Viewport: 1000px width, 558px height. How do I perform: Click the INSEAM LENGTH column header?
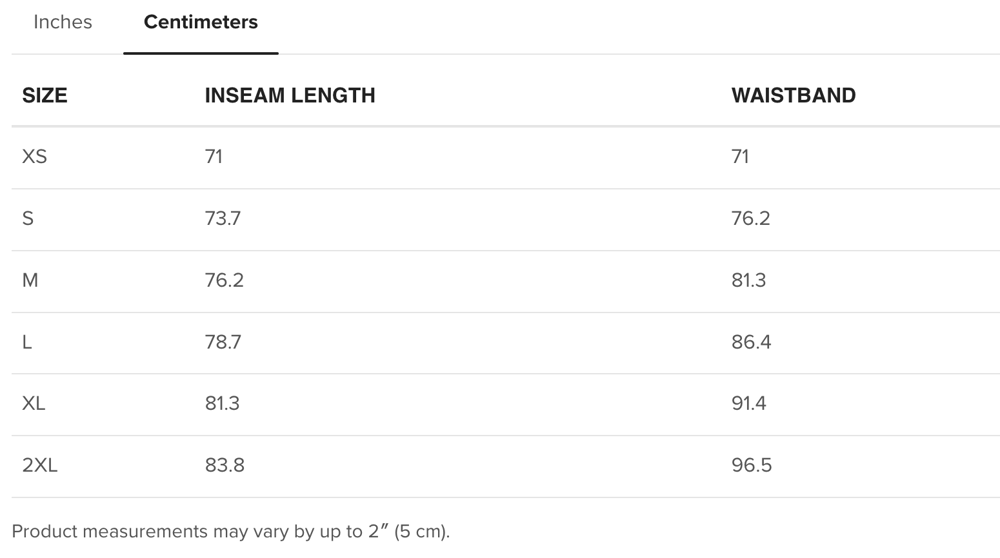(290, 96)
